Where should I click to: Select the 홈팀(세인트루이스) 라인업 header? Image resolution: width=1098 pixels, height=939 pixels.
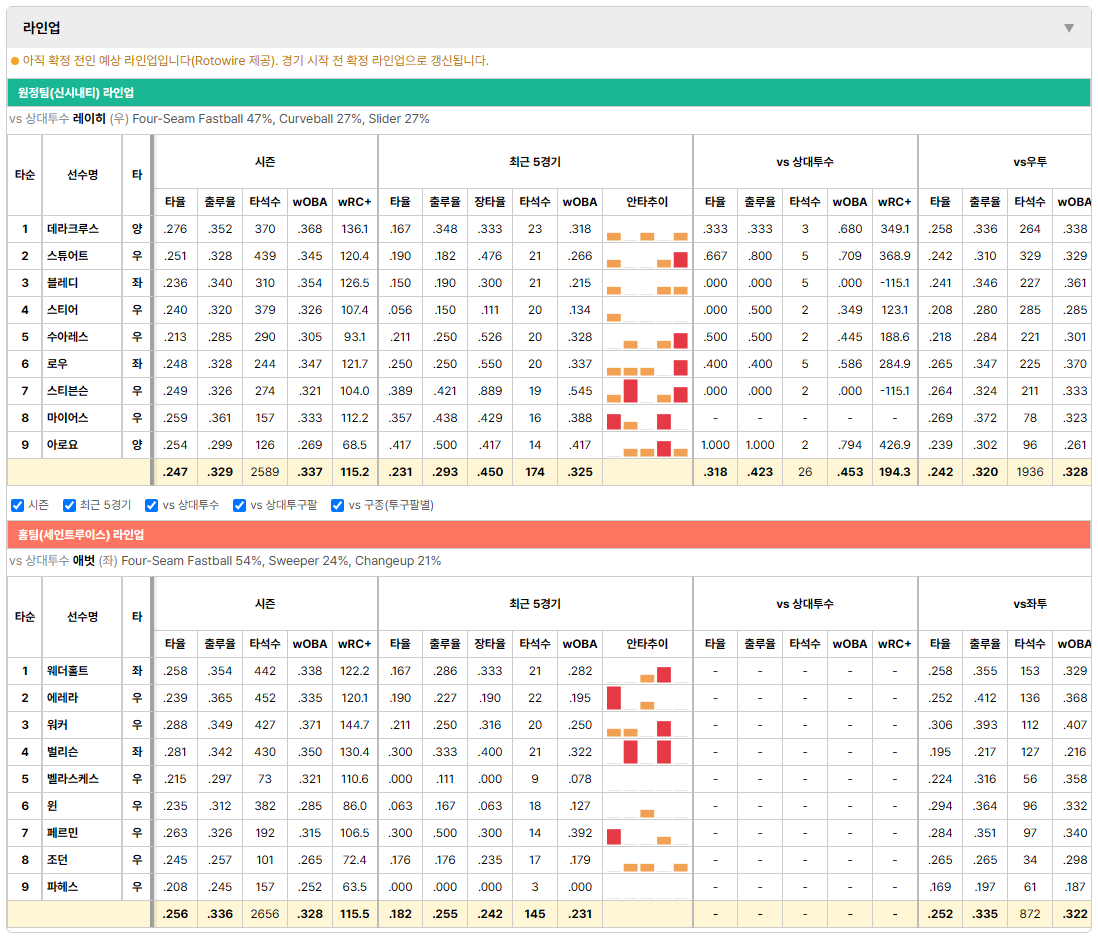point(548,534)
